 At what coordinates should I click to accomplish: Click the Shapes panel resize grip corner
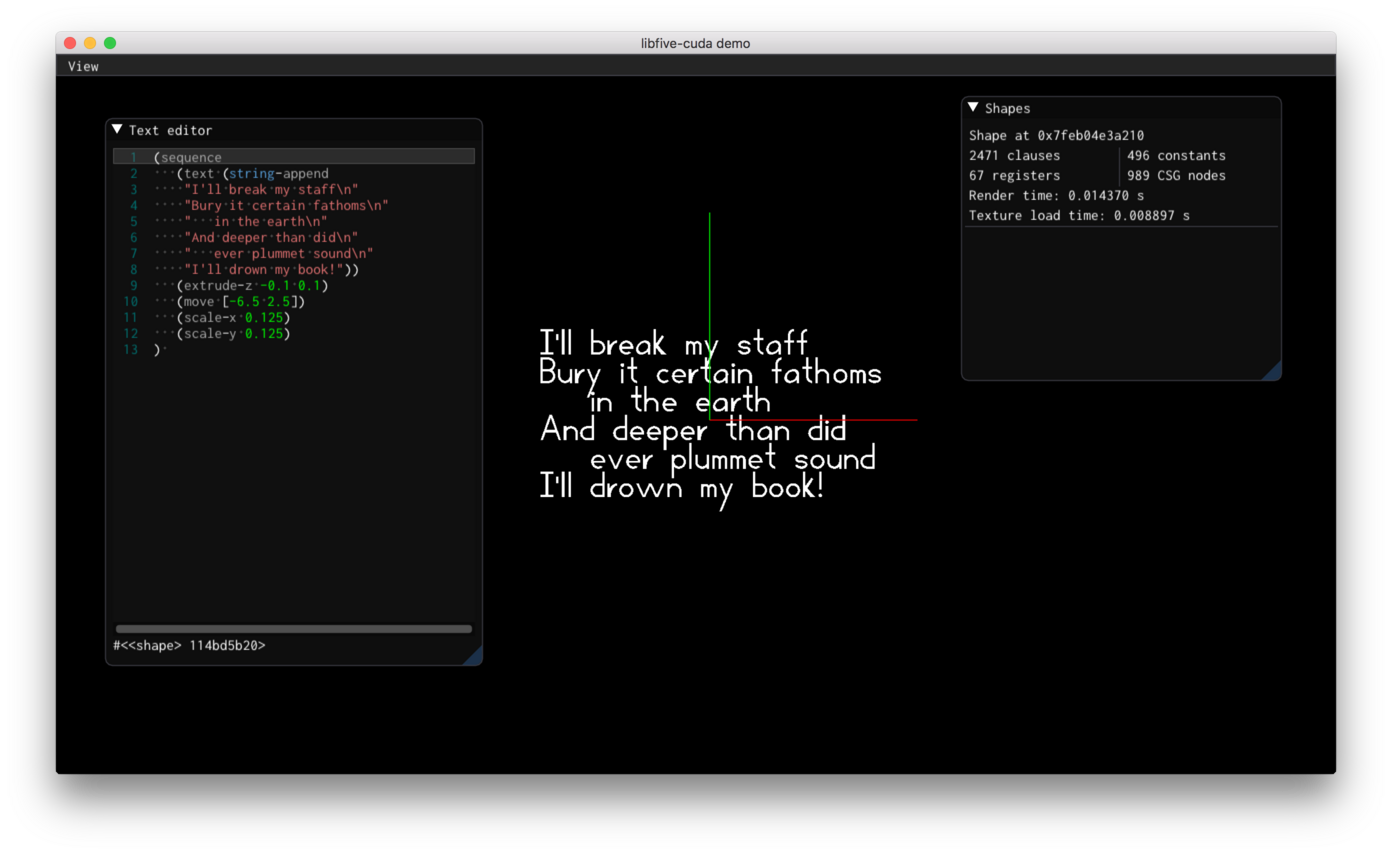point(1271,371)
